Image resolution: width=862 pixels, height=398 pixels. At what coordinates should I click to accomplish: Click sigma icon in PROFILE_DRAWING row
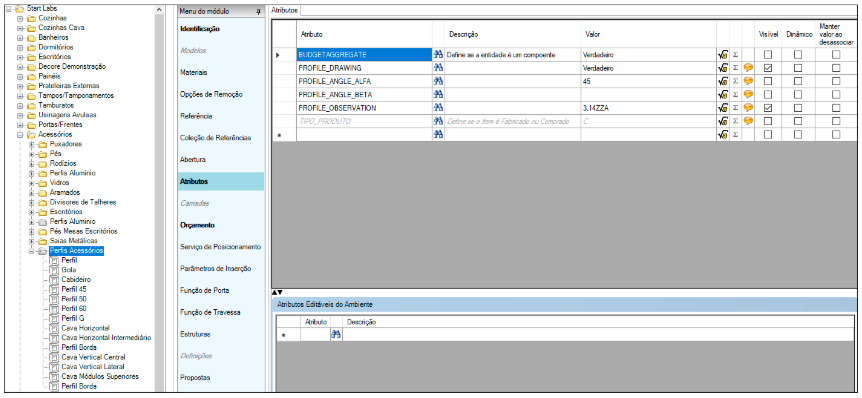735,68
